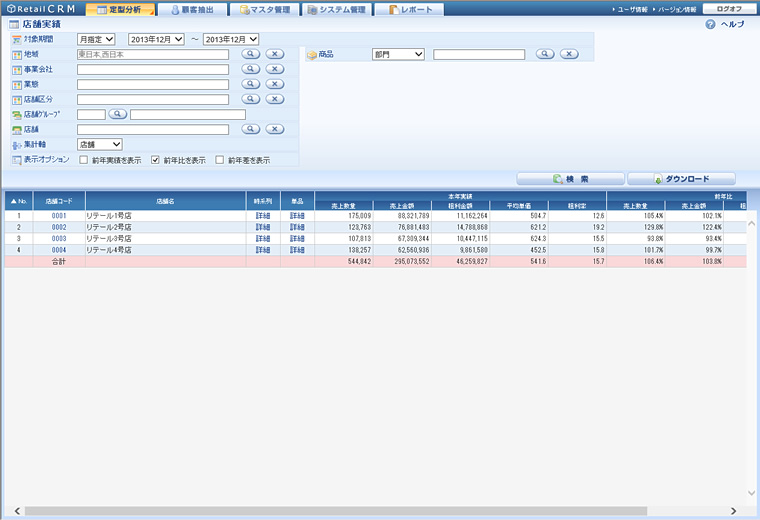760x520 pixels.
Task: Clear the 業態 field with X button
Action: [x=275, y=84]
